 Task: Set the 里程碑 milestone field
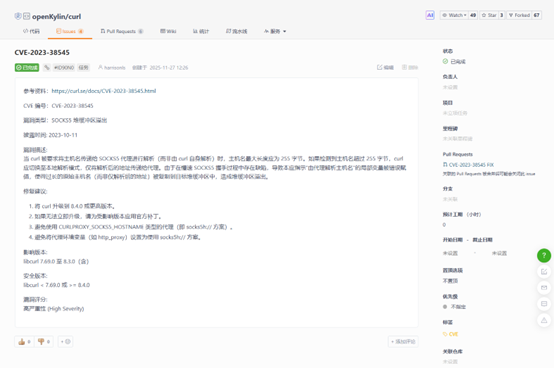click(x=458, y=138)
